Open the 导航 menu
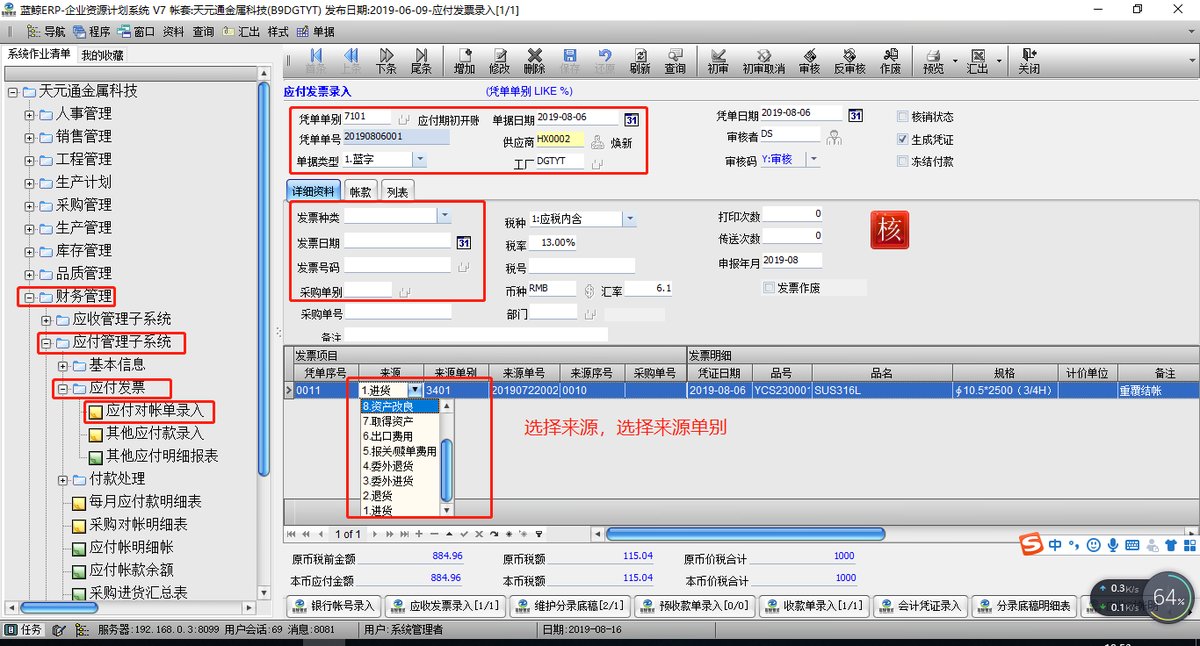This screenshot has width=1200, height=646. click(x=46, y=31)
